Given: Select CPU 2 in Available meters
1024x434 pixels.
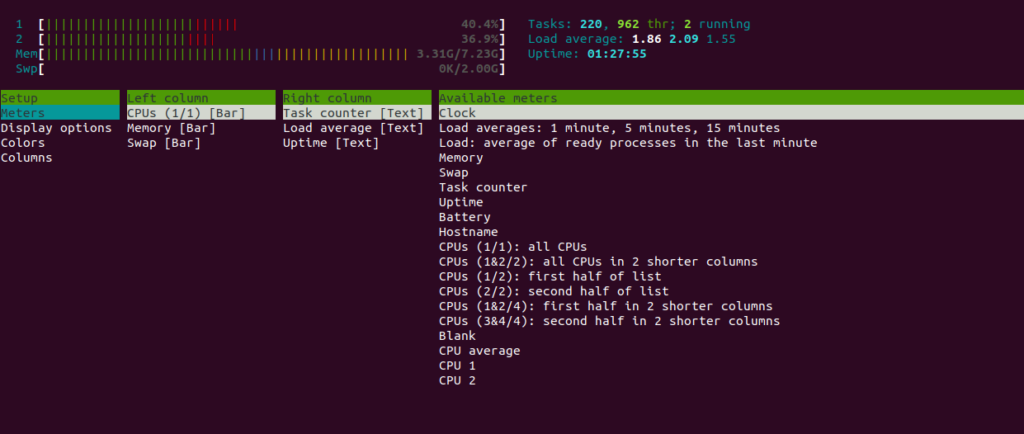Looking at the screenshot, I should coord(457,380).
